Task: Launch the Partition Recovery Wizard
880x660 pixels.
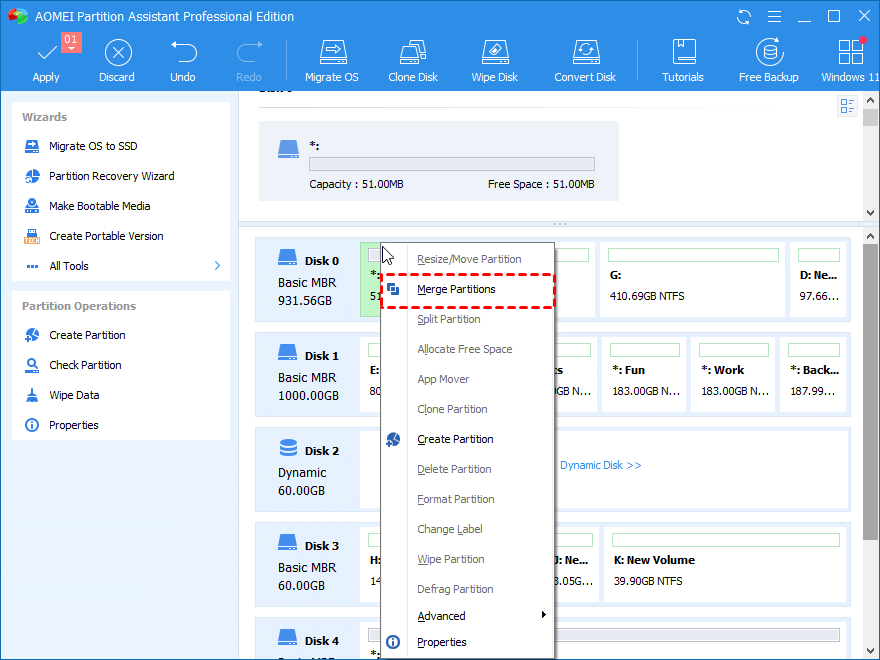Action: 111,176
